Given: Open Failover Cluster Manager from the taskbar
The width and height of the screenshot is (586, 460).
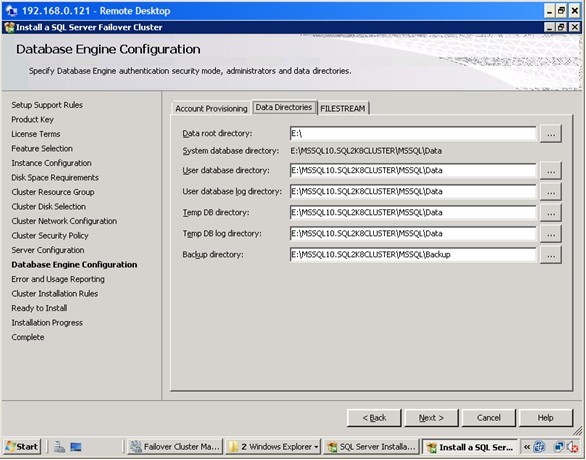Looking at the screenshot, I should (175, 447).
